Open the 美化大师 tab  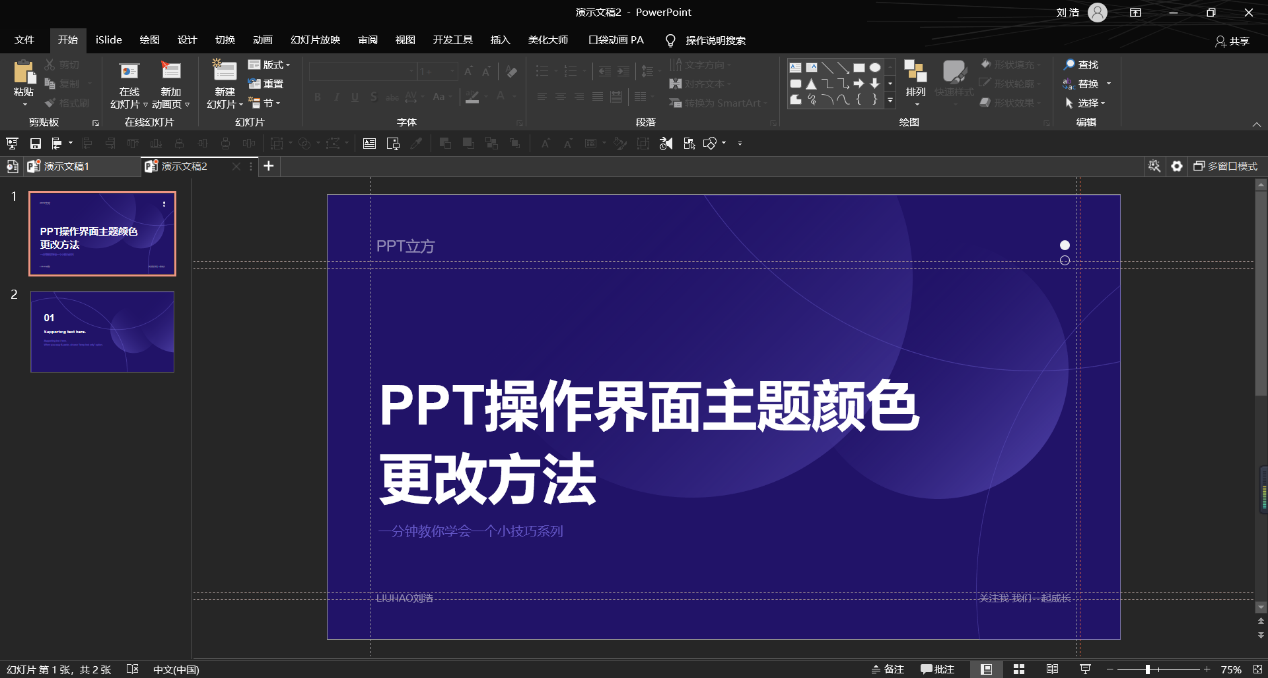549,40
